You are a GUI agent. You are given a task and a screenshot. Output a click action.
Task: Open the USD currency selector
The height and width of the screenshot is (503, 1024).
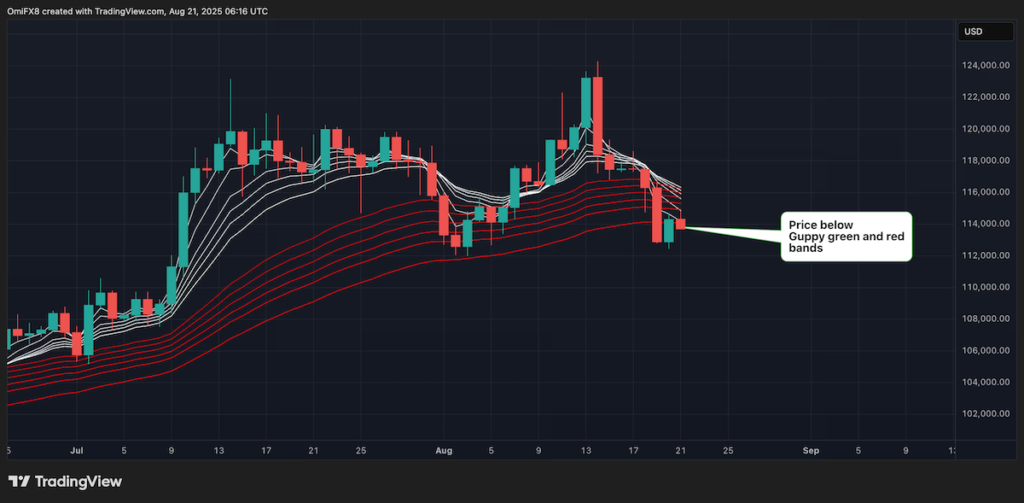tap(972, 33)
